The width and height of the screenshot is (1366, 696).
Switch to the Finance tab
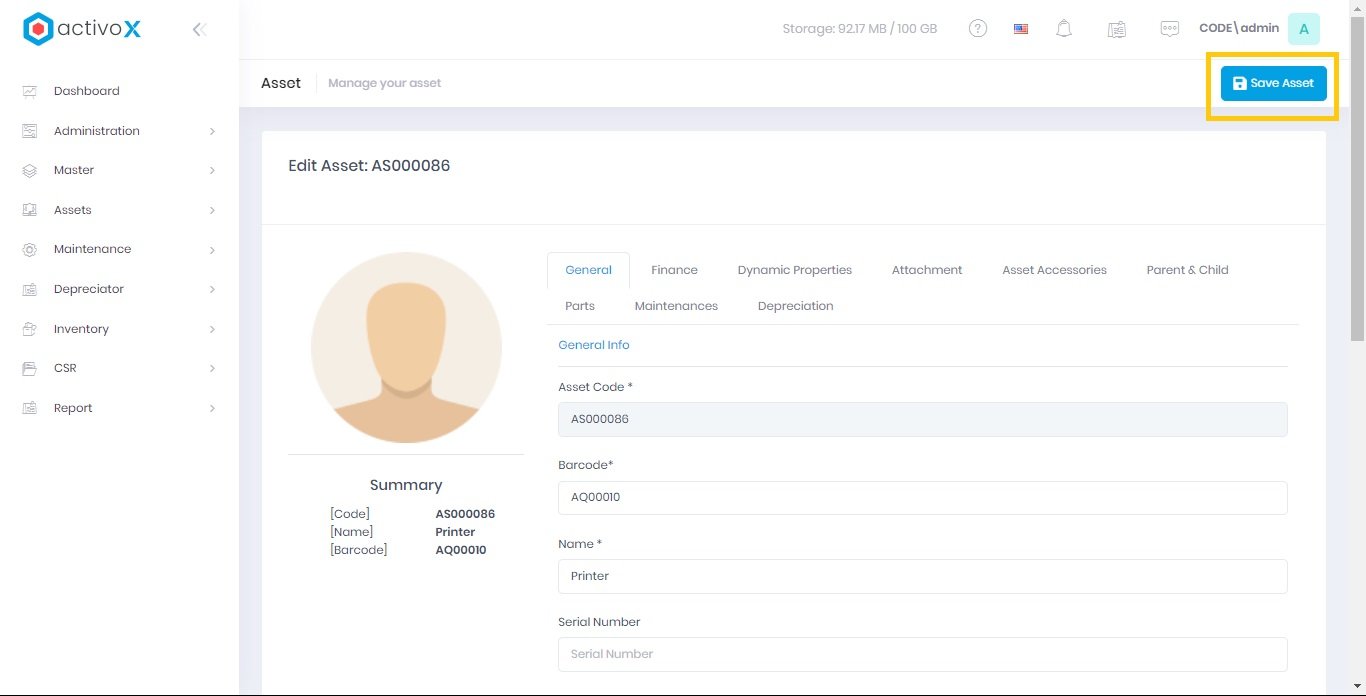coord(674,270)
